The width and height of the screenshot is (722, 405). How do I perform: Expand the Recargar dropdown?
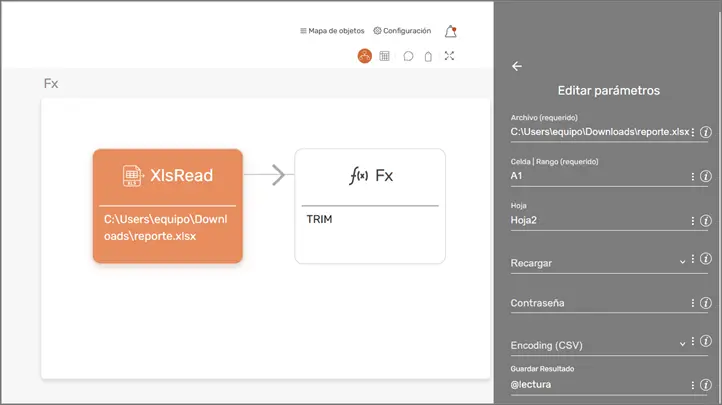683,261
